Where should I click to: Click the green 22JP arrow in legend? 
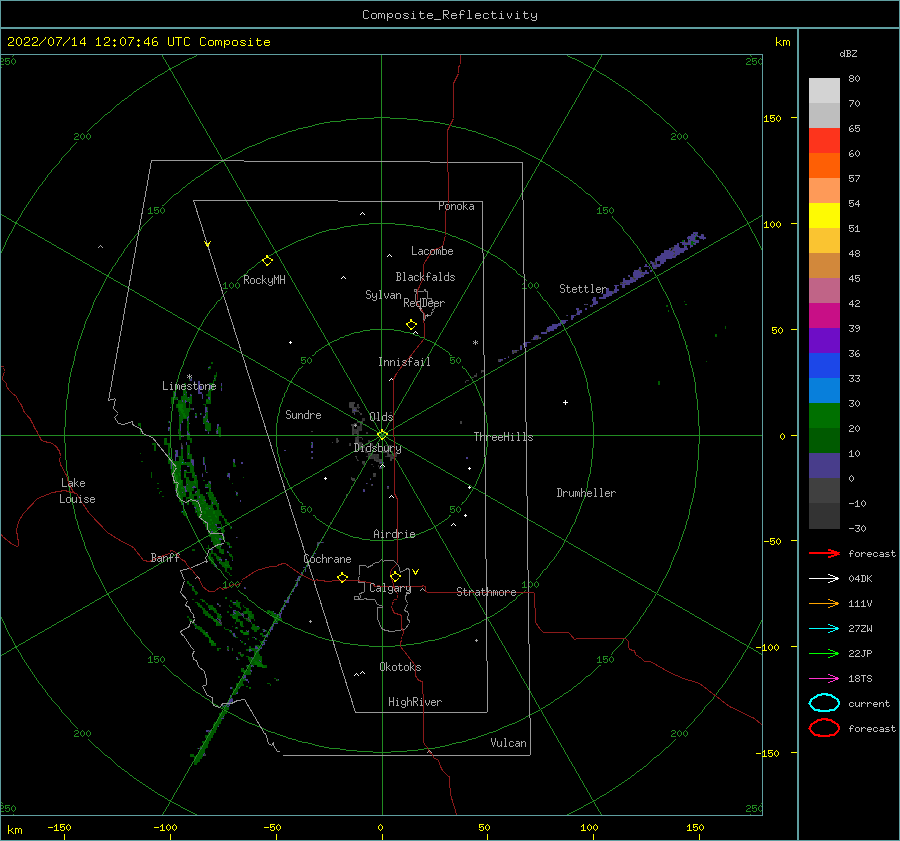point(824,653)
